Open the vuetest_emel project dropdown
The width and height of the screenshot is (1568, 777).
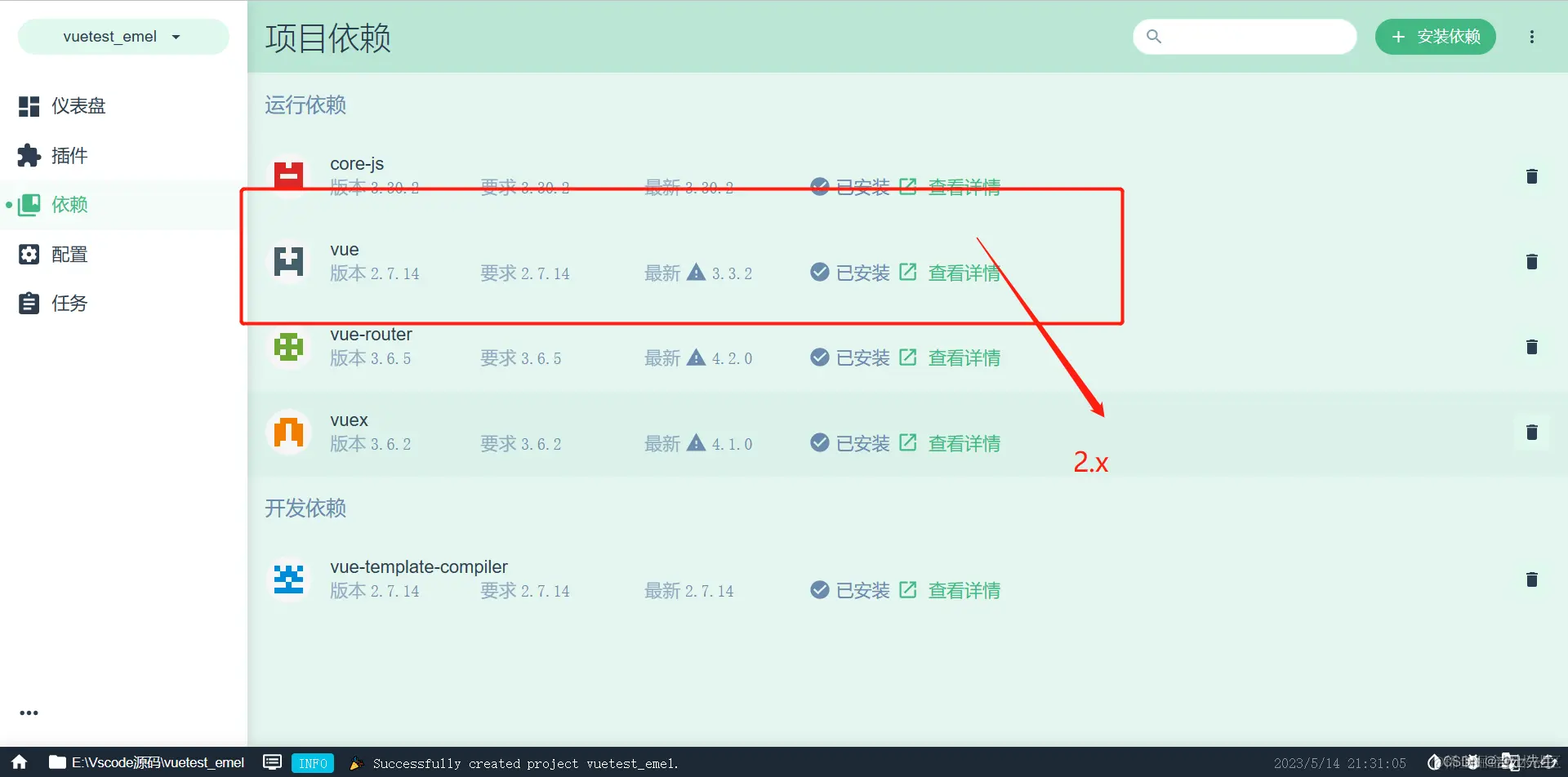123,37
